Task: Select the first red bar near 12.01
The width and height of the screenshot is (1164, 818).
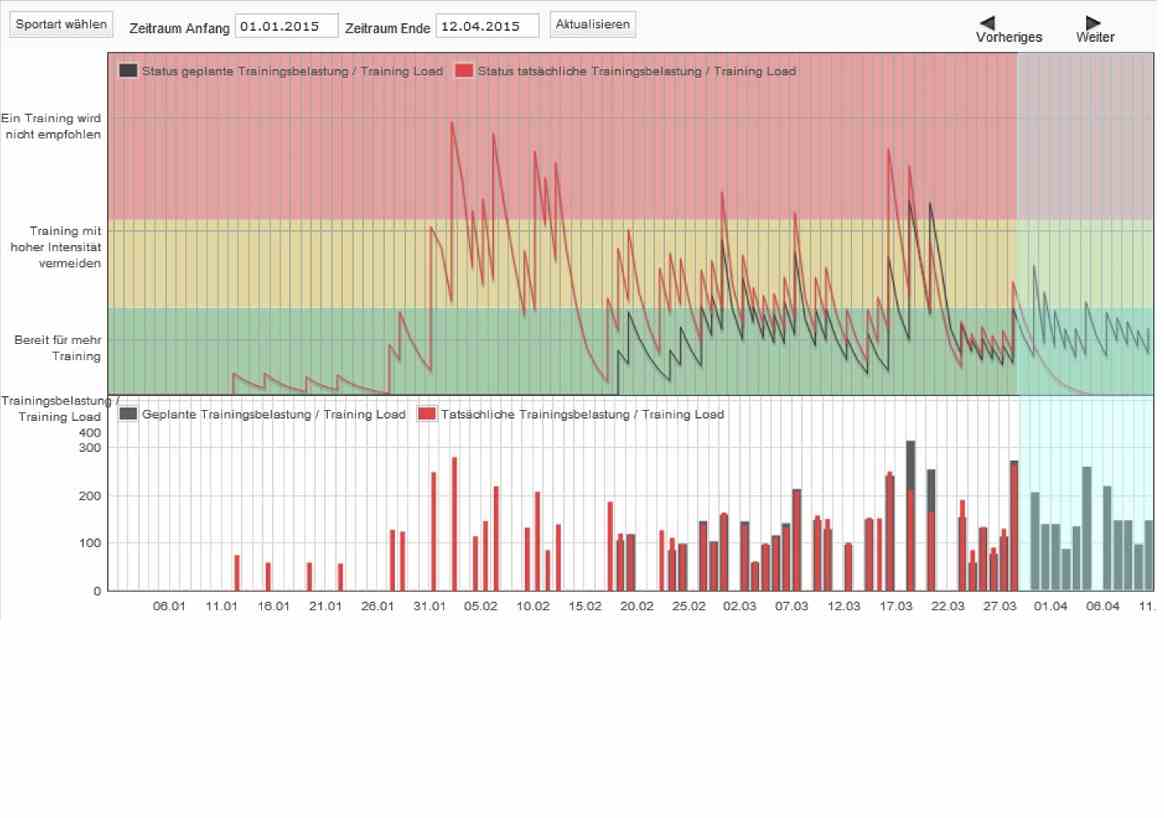Action: tap(237, 572)
